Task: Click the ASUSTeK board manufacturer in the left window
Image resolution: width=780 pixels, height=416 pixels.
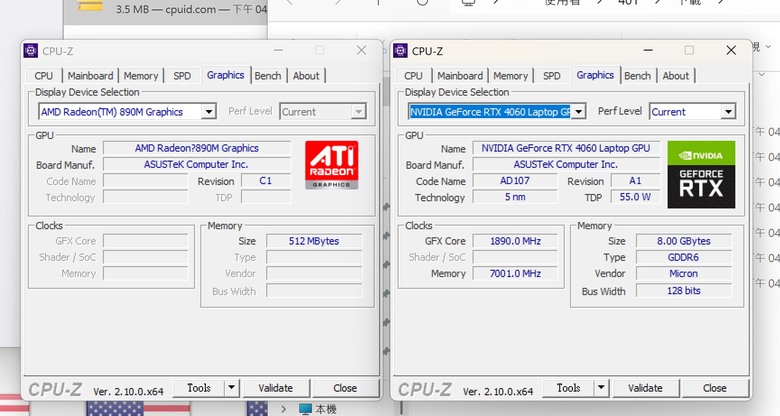Action: pos(197,165)
